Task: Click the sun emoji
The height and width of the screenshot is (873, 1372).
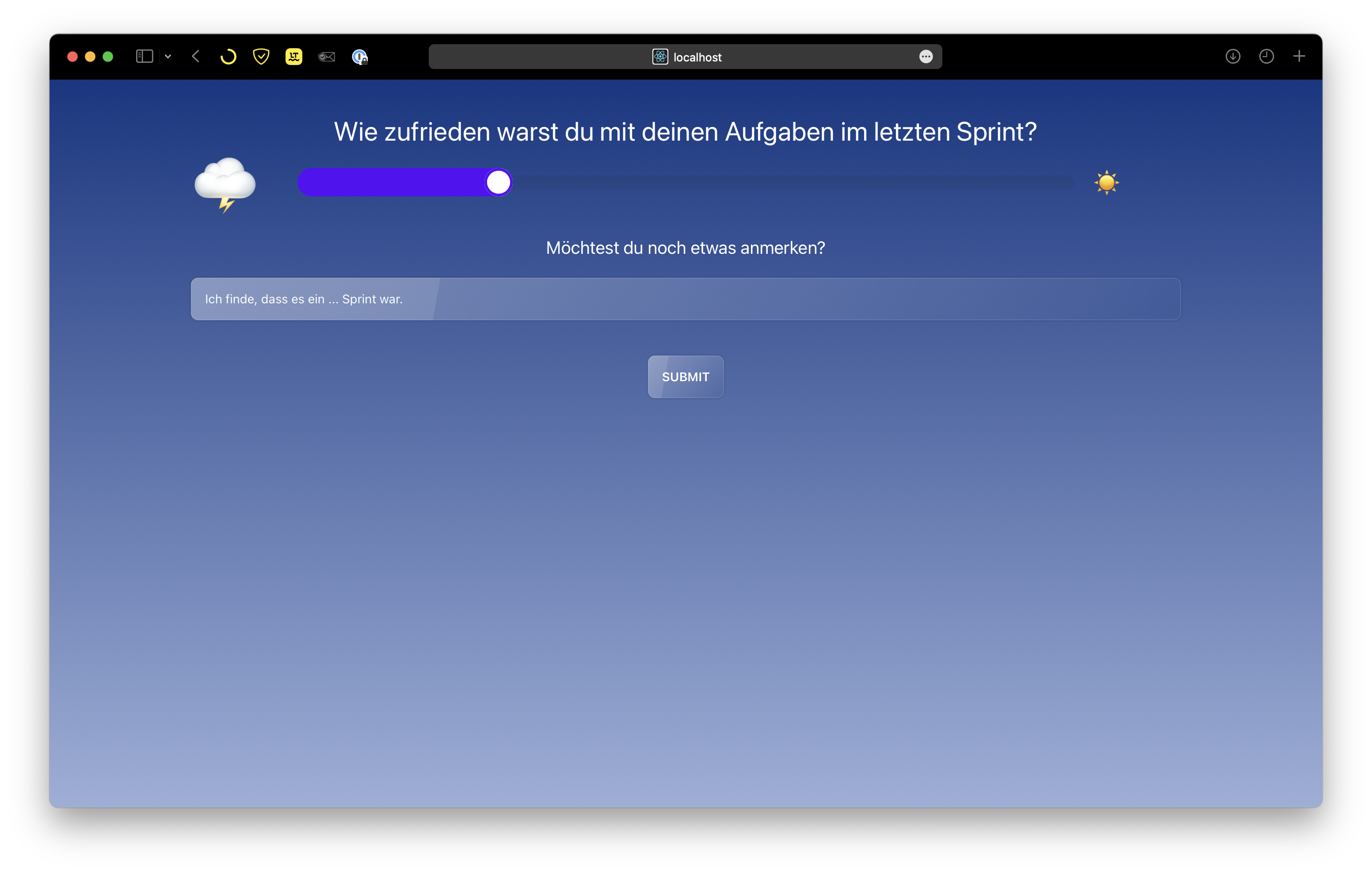Action: click(1106, 183)
